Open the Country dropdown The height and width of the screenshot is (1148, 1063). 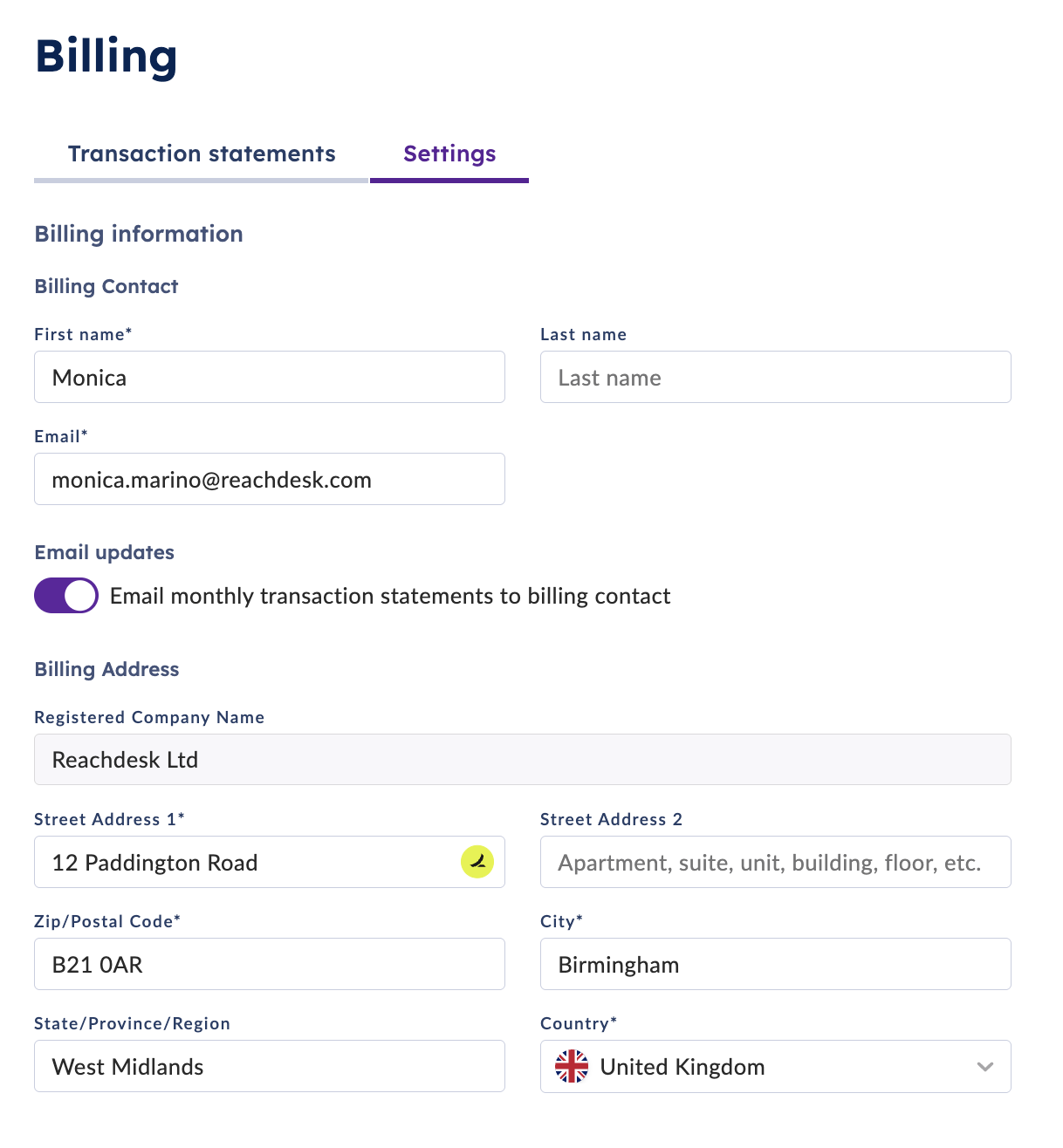(x=775, y=1066)
